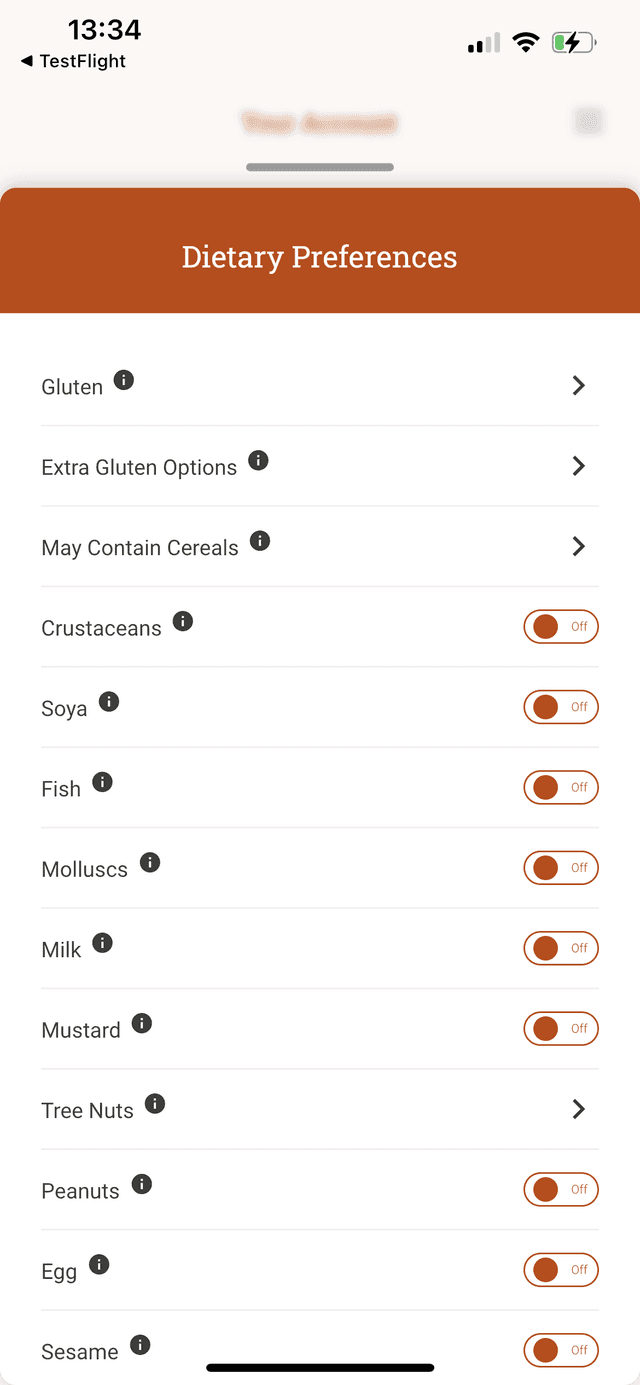Show information about Crustaceans allergen

(x=182, y=620)
